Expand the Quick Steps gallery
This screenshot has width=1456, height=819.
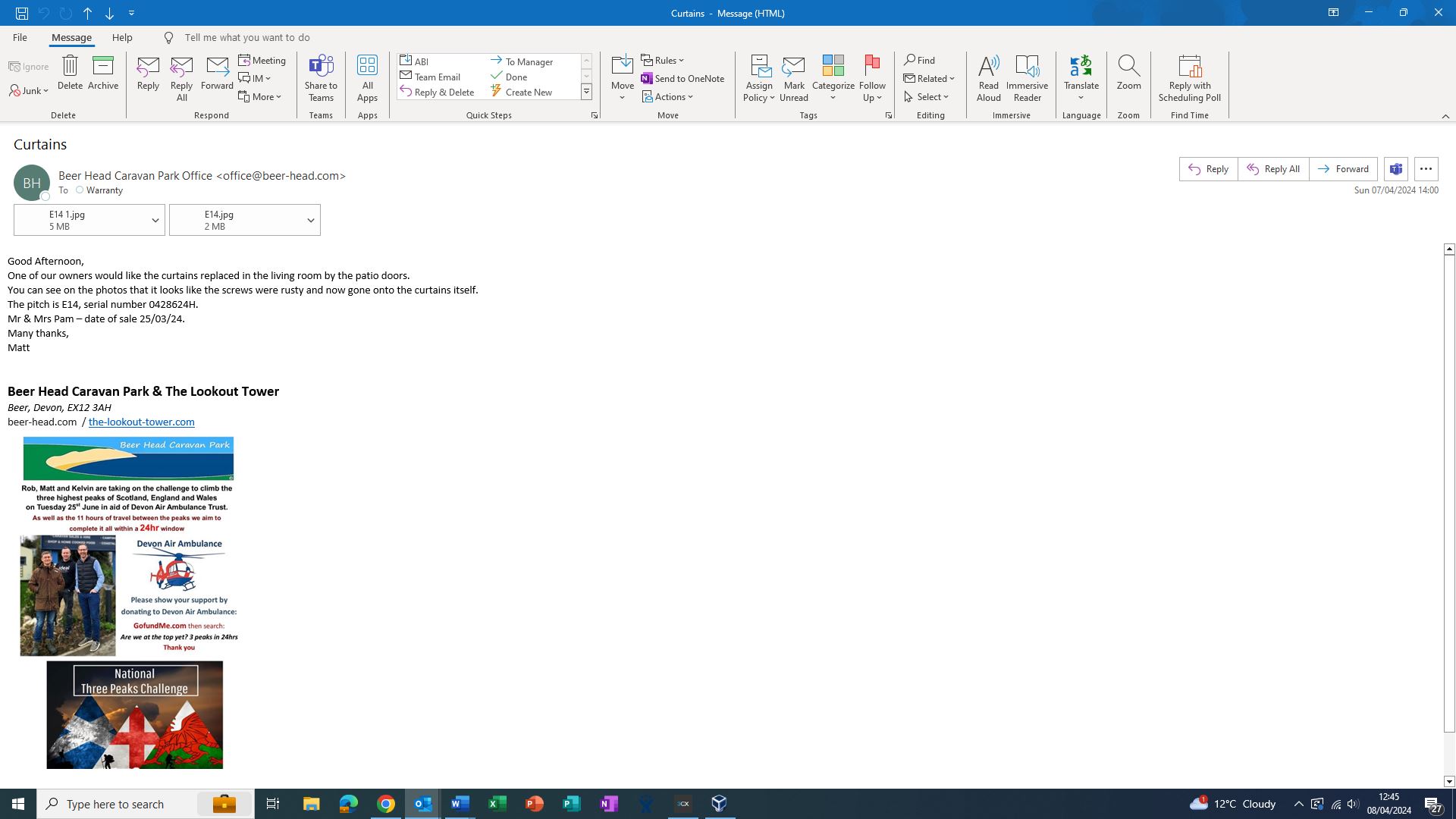coord(586,93)
